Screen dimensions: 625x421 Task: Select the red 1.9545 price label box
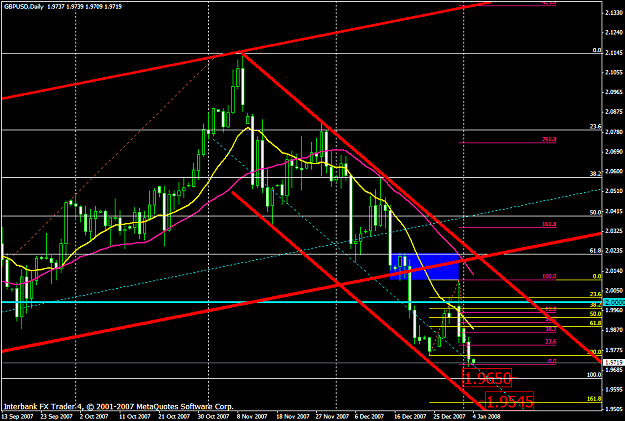point(509,401)
